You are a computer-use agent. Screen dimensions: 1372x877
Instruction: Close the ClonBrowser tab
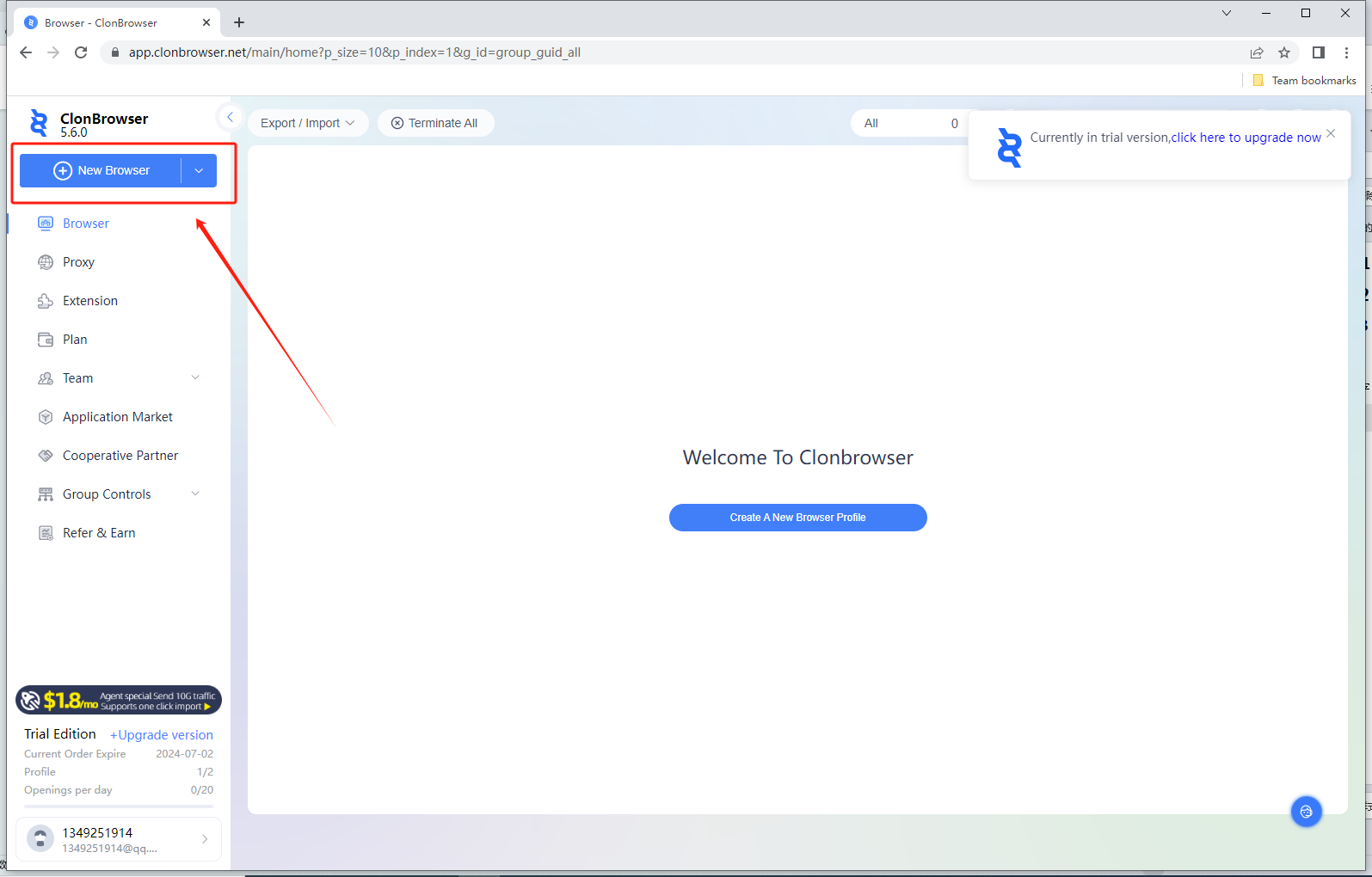(206, 22)
